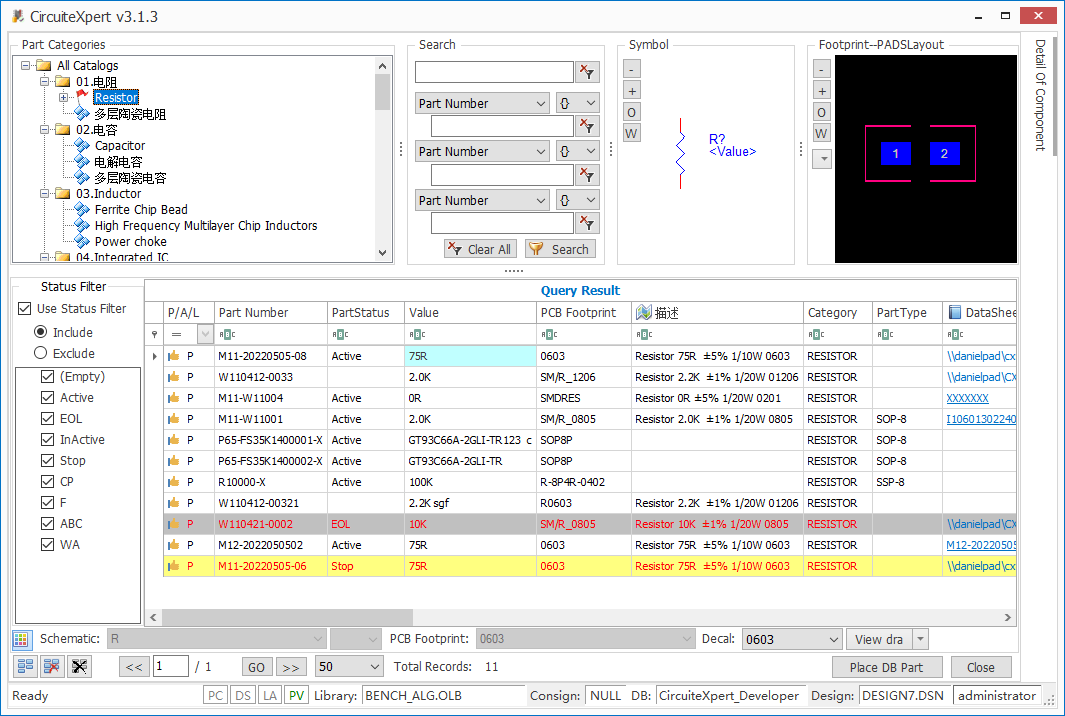Click the list icon with red X
This screenshot has width=1065, height=716.
point(52,666)
